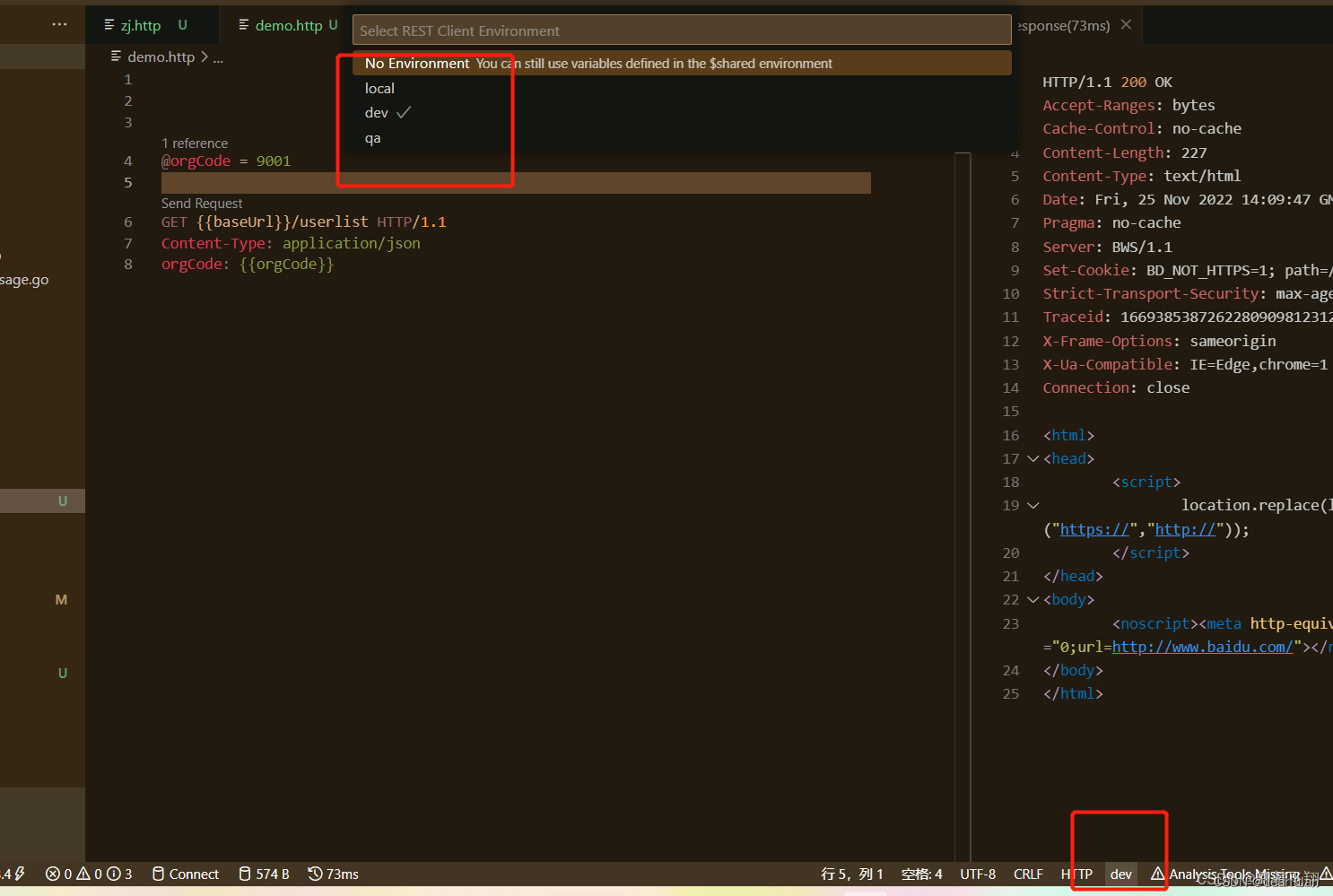This screenshot has width=1333, height=896.
Task: Click the line 5, column 1 cursor position indicator
Action: tap(851, 874)
